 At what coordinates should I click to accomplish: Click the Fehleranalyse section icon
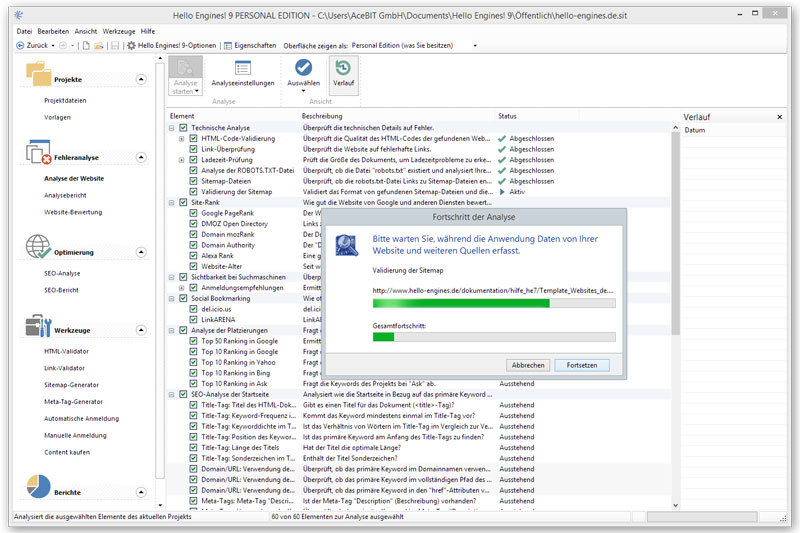pyautogui.click(x=39, y=152)
